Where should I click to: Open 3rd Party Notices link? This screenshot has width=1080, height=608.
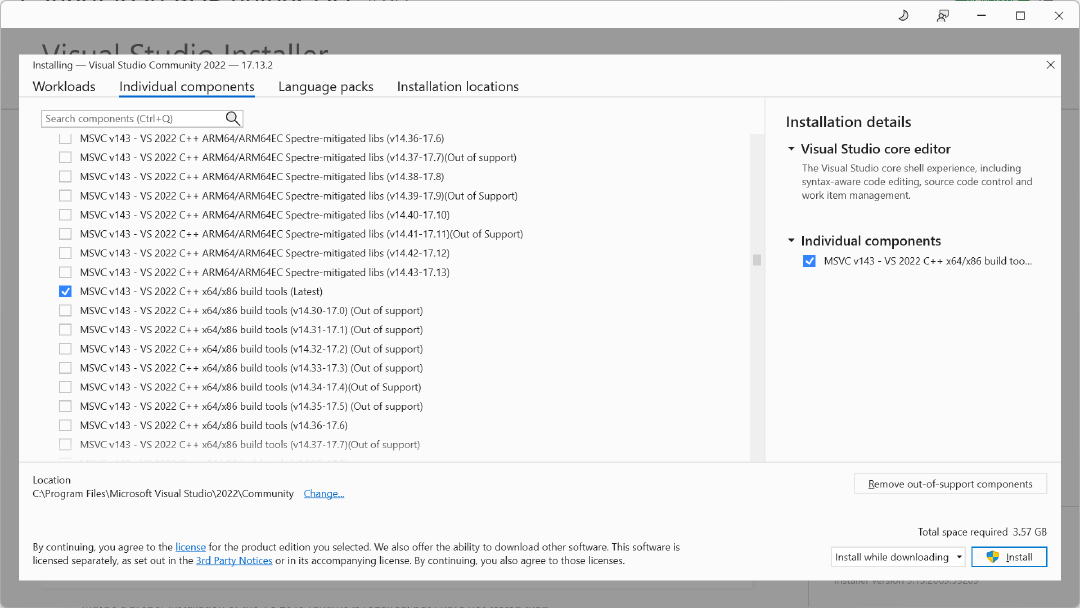click(x=234, y=560)
